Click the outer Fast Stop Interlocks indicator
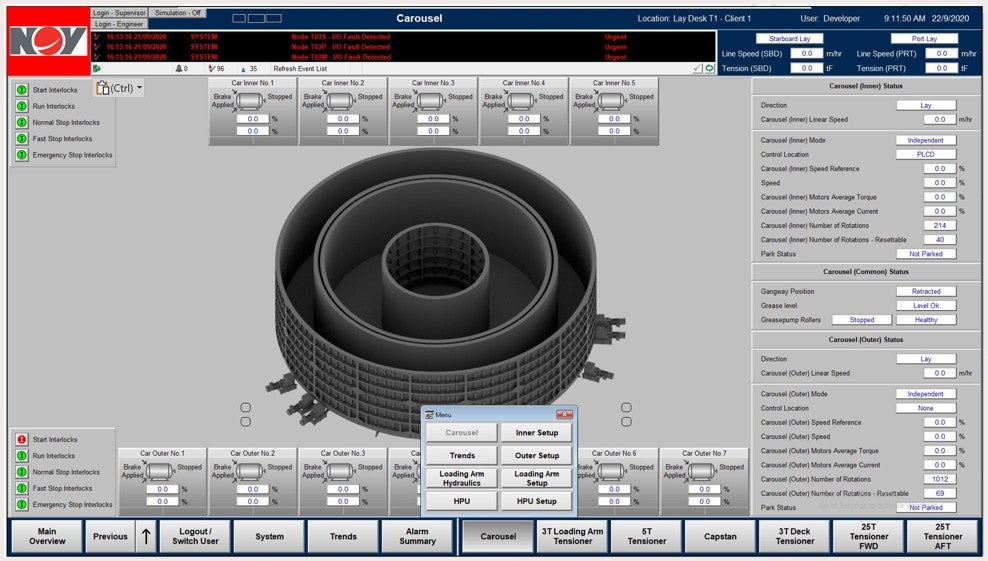 point(21,488)
